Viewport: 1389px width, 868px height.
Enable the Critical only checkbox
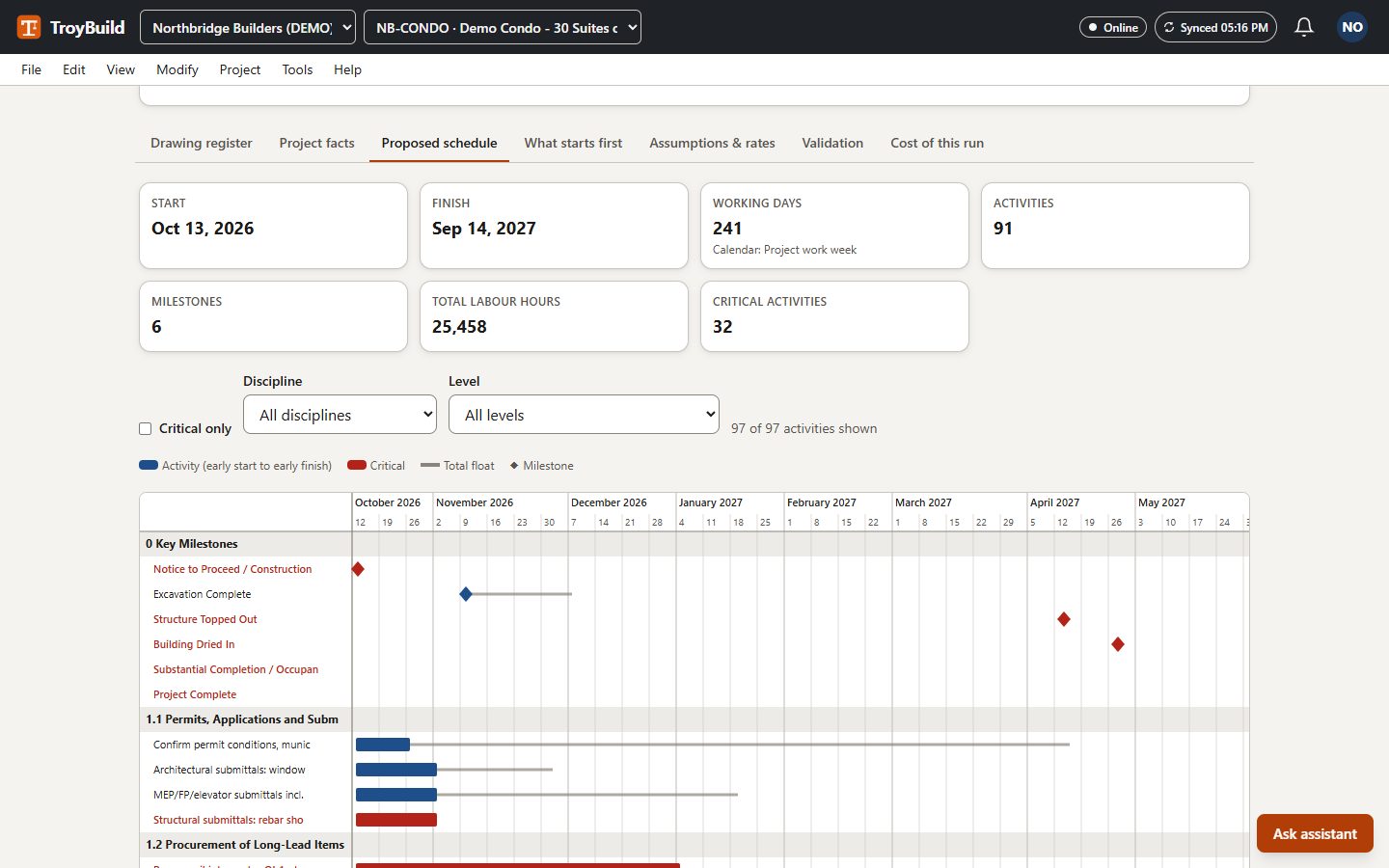click(x=146, y=428)
